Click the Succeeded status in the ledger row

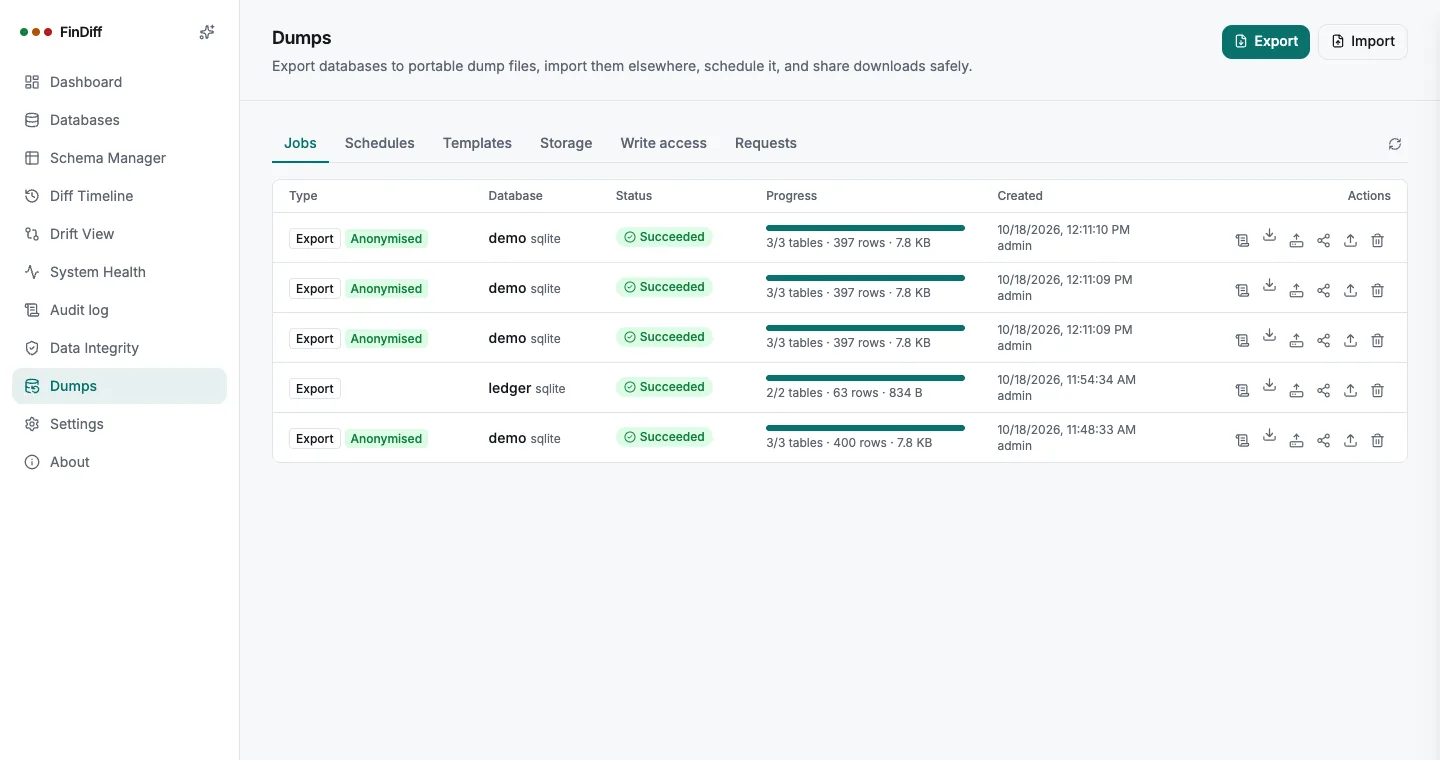coord(664,387)
